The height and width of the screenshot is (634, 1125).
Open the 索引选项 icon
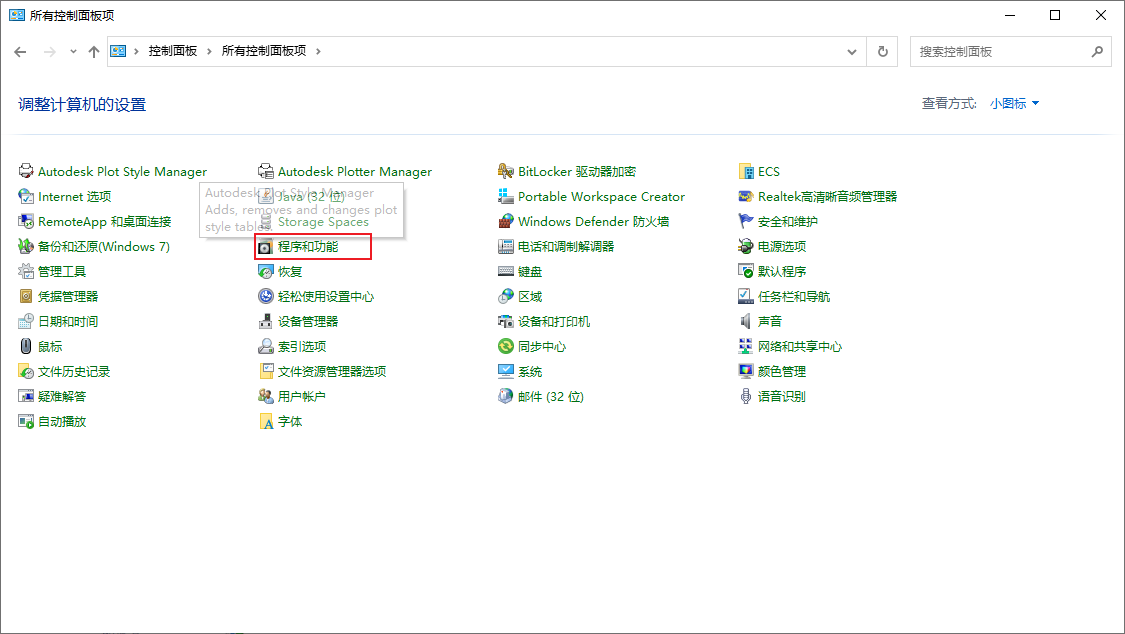(x=266, y=346)
